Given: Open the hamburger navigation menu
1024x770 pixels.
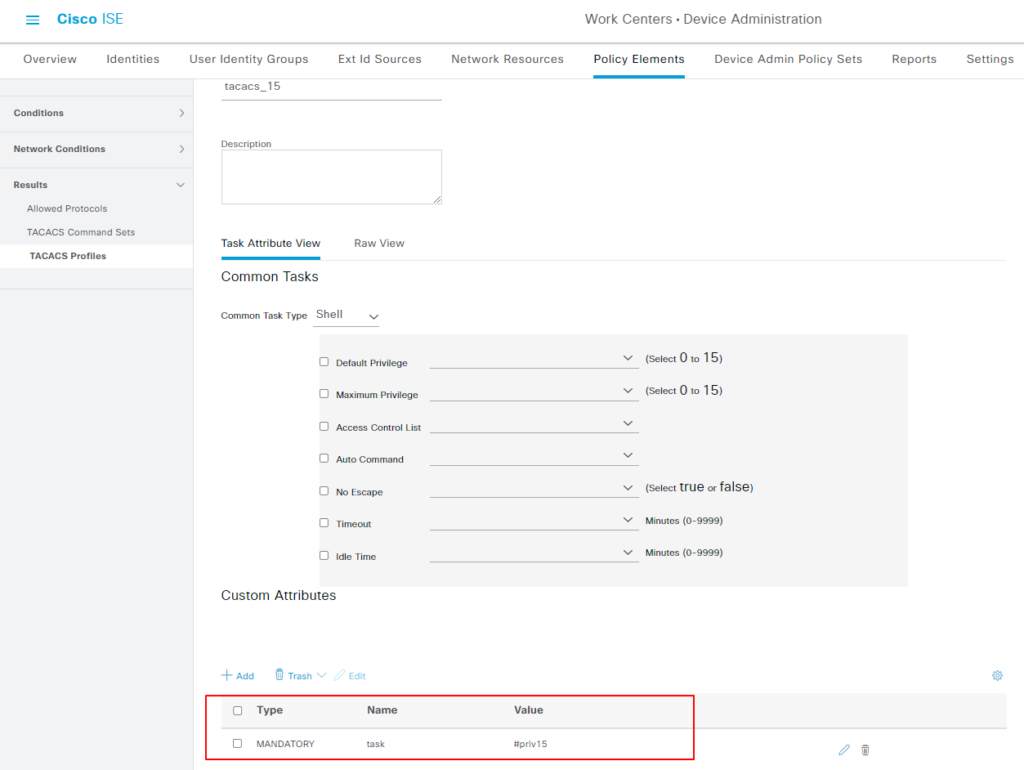Looking at the screenshot, I should (32, 20).
